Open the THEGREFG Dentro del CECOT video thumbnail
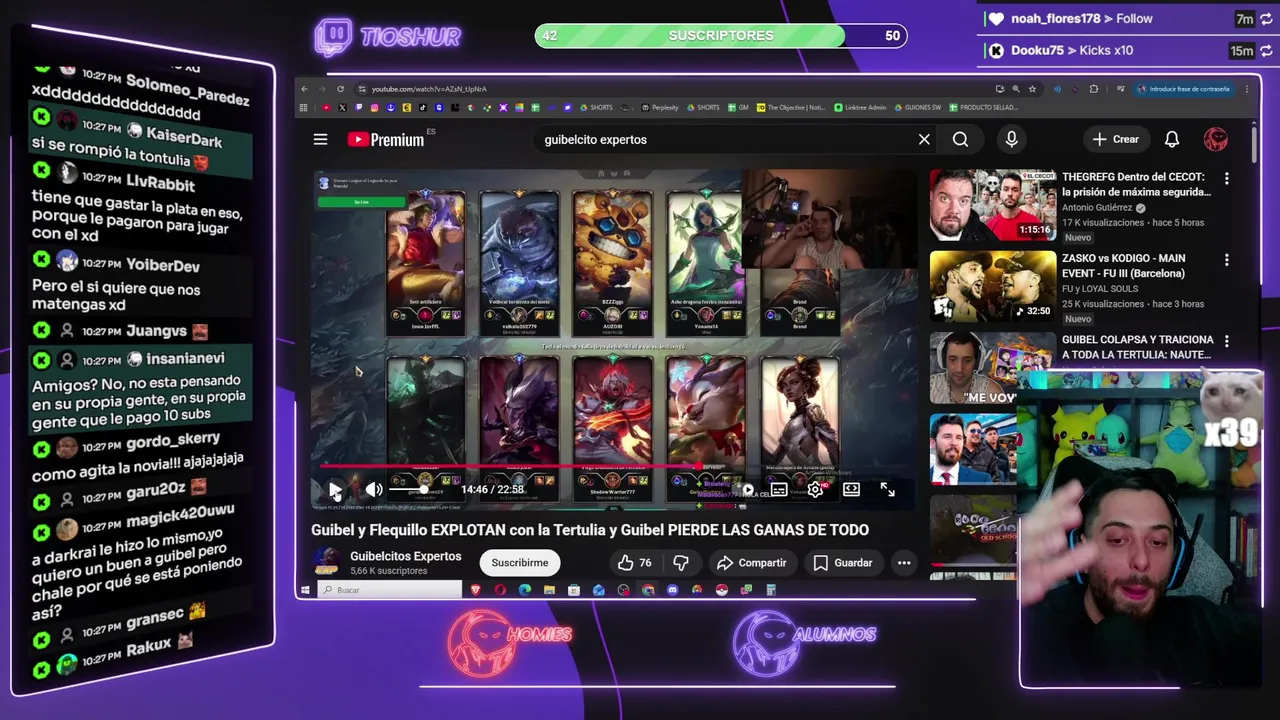 click(992, 205)
